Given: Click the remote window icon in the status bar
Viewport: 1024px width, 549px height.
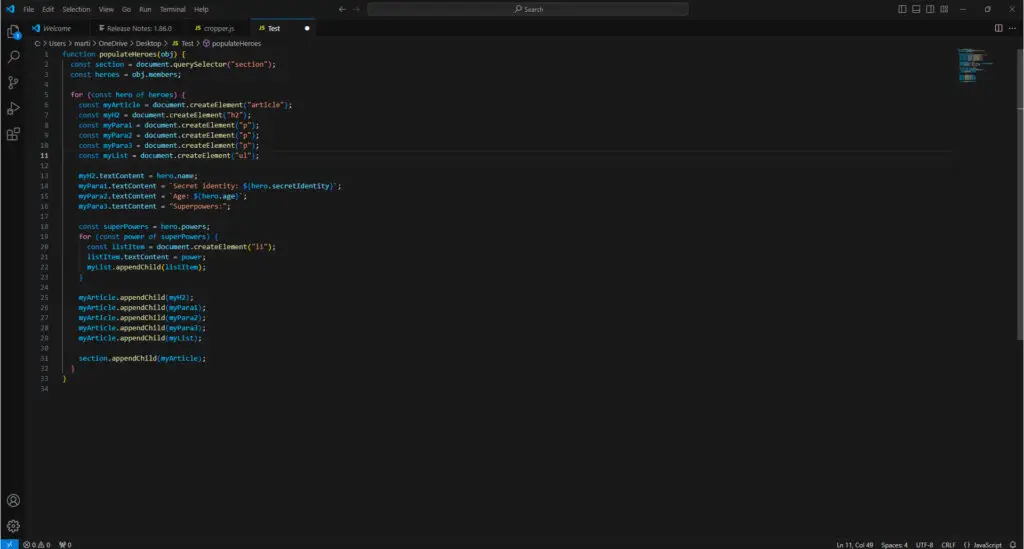Looking at the screenshot, I should (x=9, y=544).
